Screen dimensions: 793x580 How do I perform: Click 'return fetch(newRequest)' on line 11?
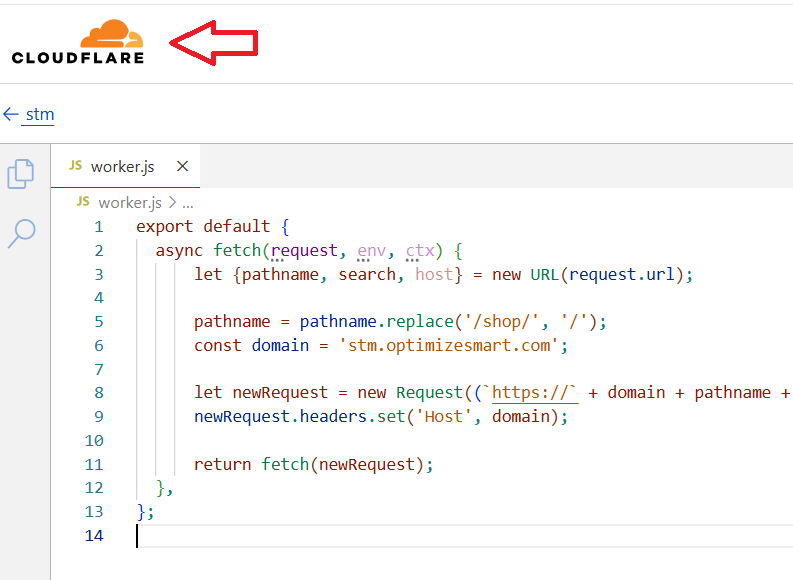click(315, 464)
